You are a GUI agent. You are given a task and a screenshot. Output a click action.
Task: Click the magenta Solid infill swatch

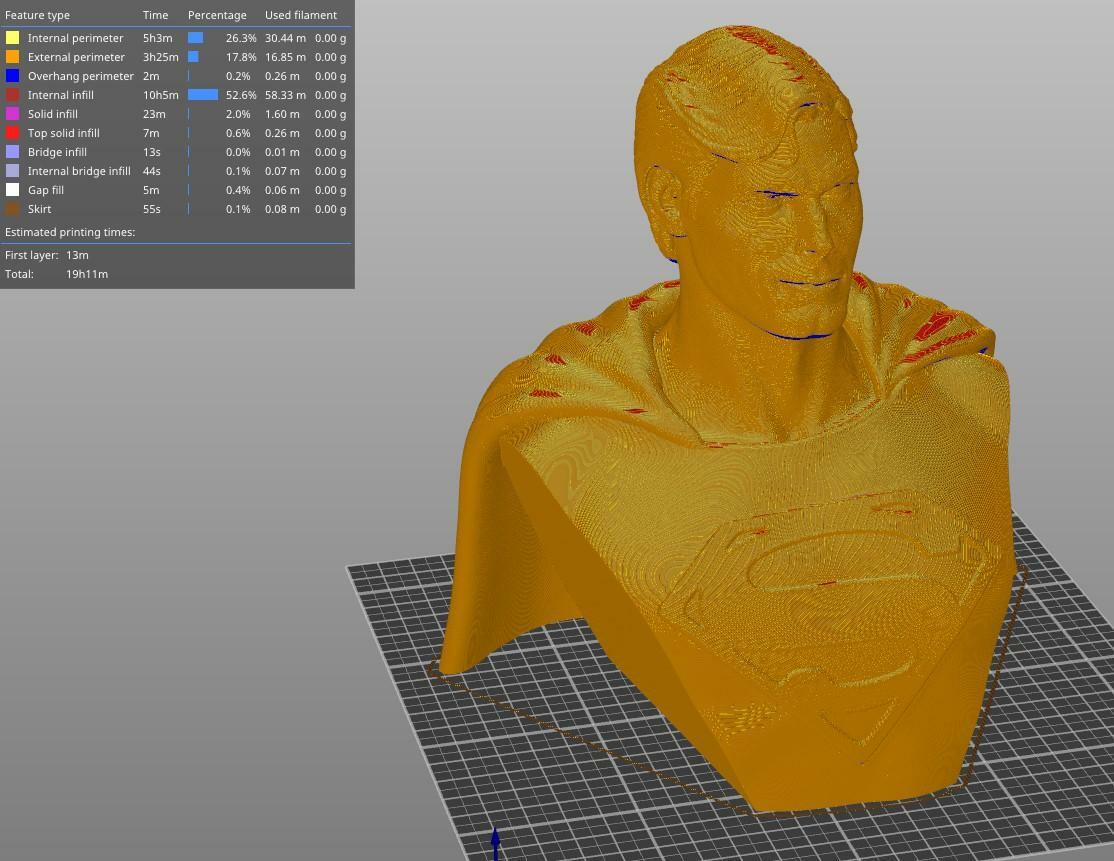click(x=12, y=114)
